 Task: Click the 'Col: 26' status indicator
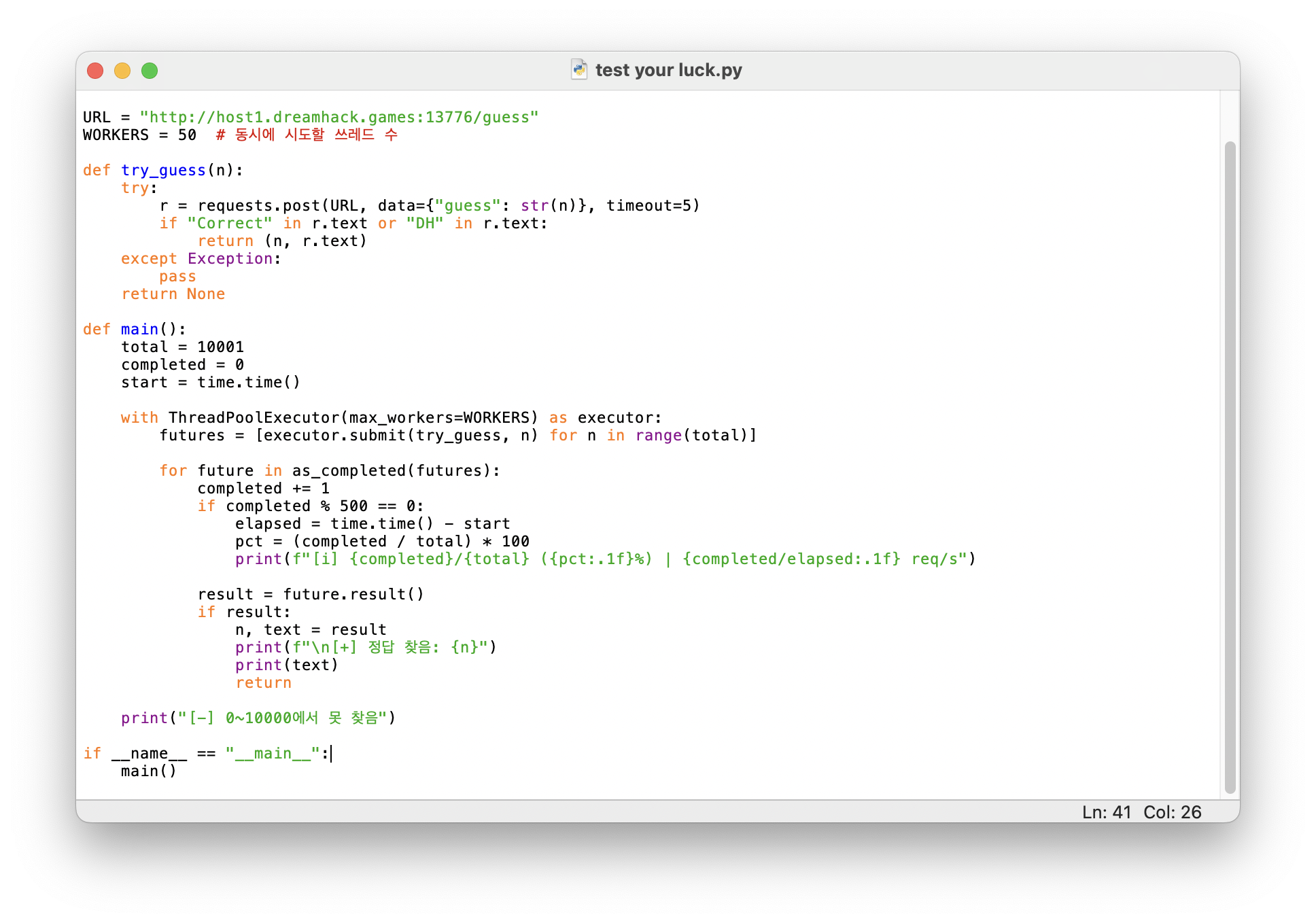click(x=1172, y=812)
